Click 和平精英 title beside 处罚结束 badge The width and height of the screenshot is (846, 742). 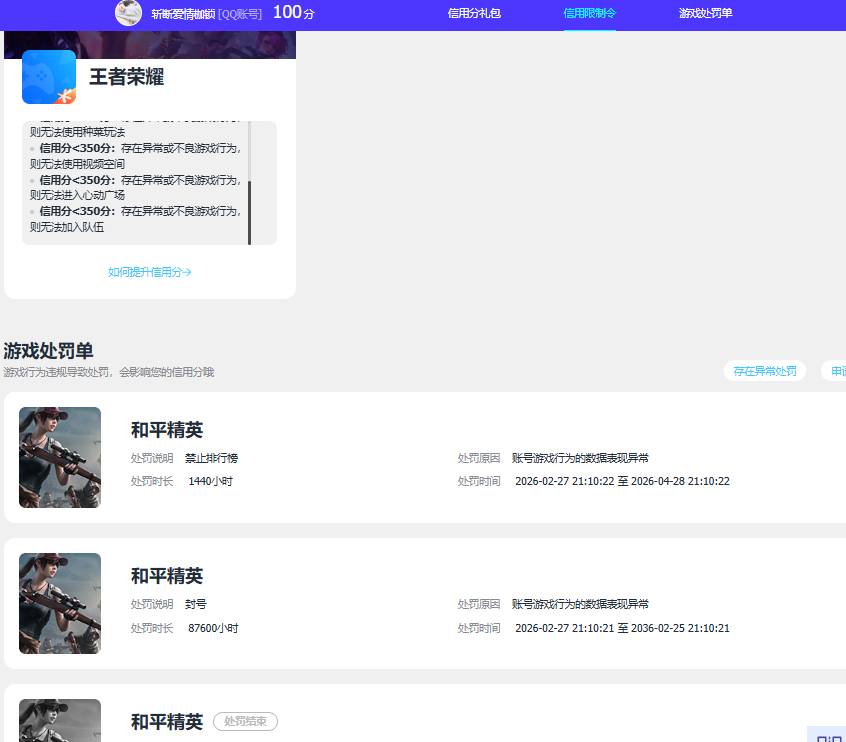click(x=167, y=722)
